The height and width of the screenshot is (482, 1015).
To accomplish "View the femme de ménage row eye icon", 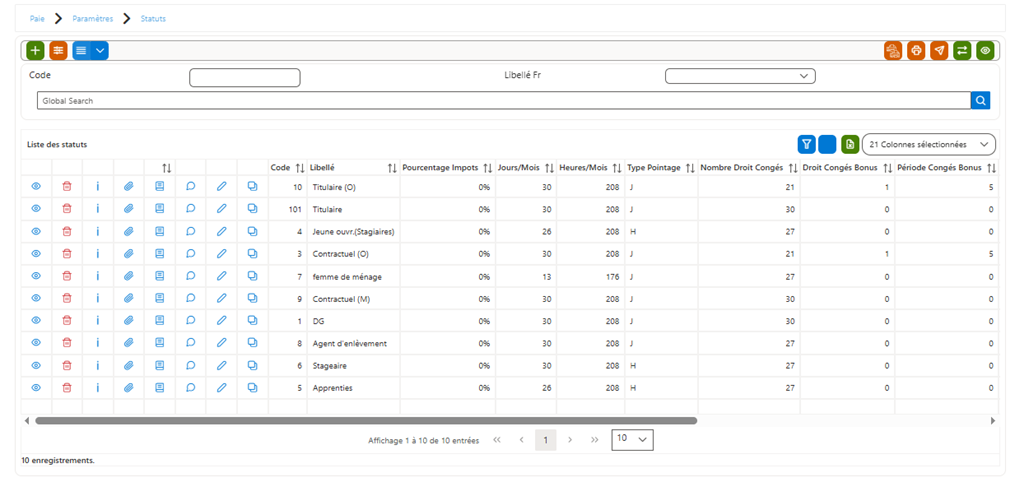I will point(36,276).
